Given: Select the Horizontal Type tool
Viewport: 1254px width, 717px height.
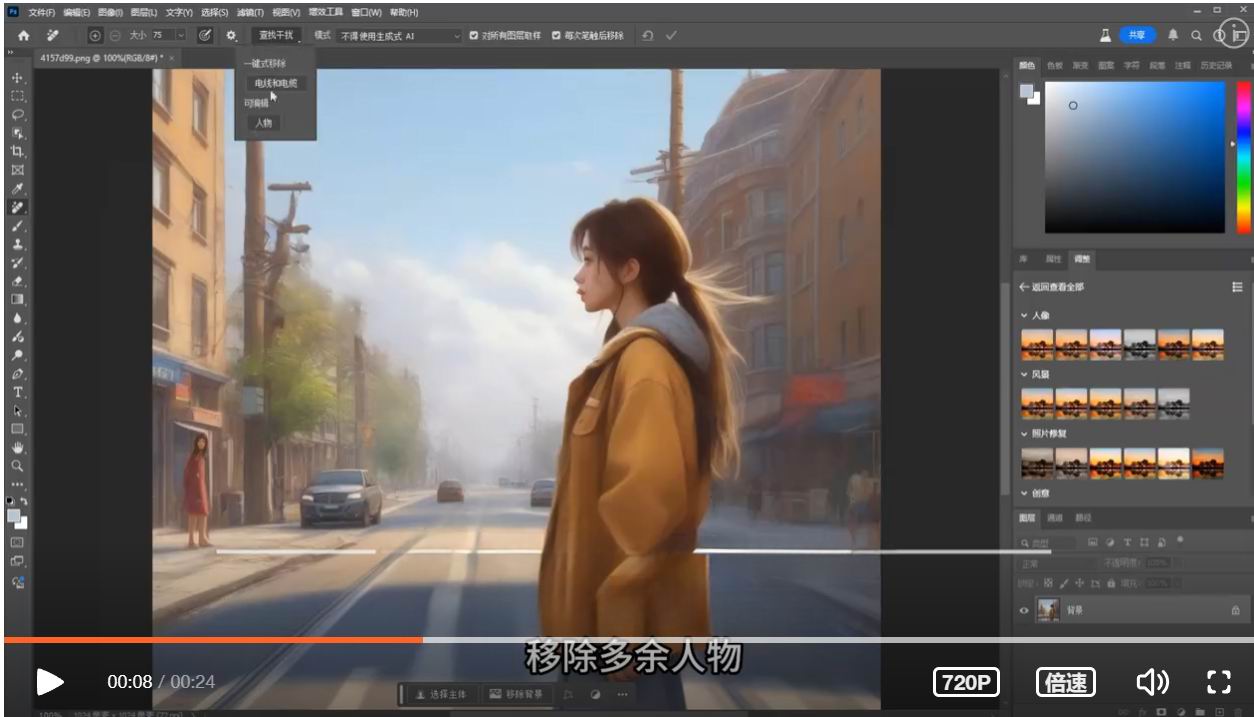Looking at the screenshot, I should click(x=17, y=392).
